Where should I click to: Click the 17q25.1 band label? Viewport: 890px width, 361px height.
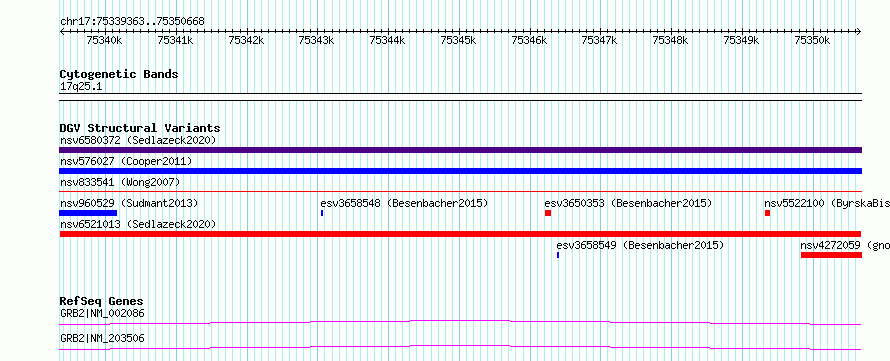click(81, 87)
